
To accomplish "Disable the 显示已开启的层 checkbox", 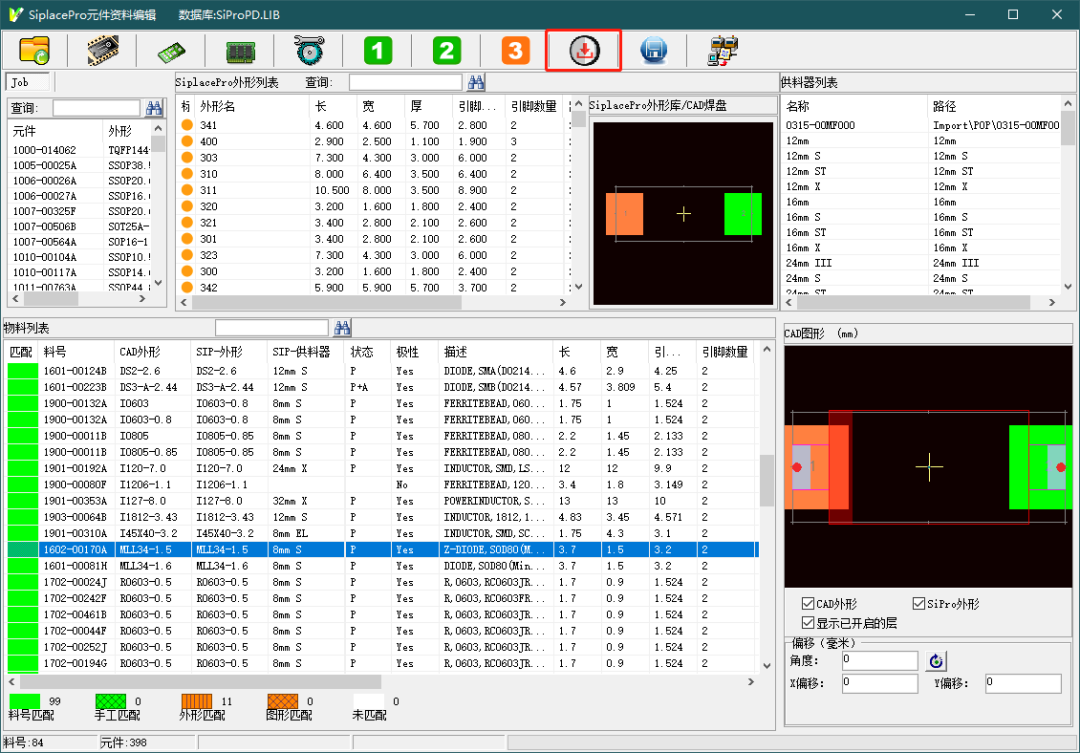I will click(x=809, y=622).
